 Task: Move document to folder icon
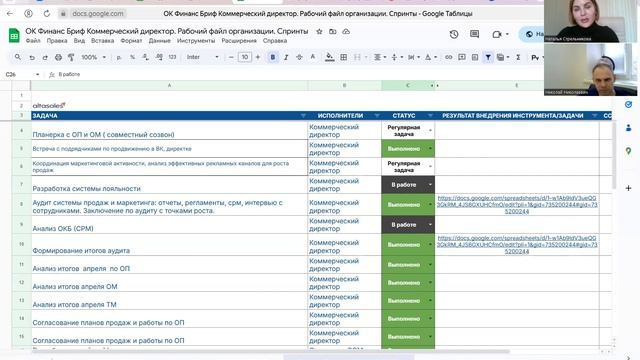(x=333, y=31)
